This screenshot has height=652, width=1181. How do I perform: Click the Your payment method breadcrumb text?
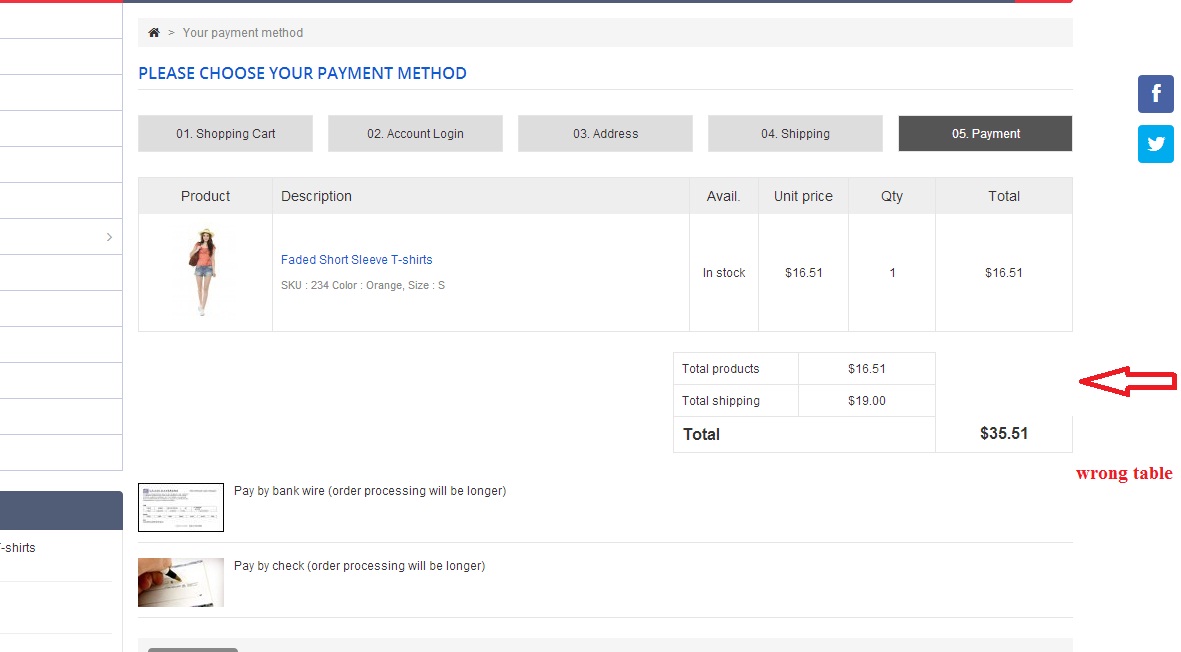coord(243,33)
